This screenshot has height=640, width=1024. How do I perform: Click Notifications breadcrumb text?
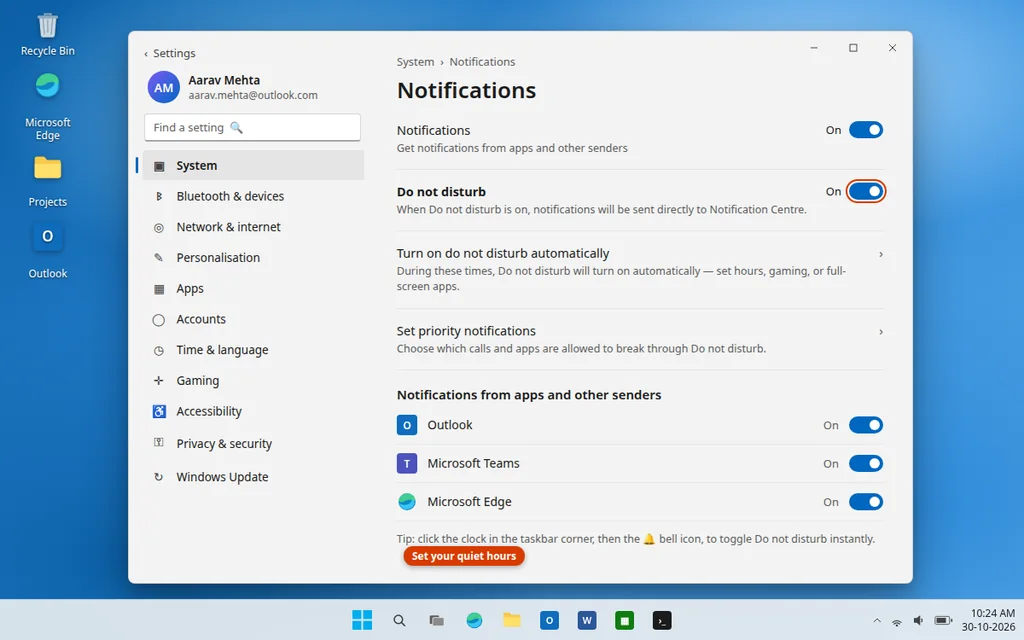click(x=482, y=62)
